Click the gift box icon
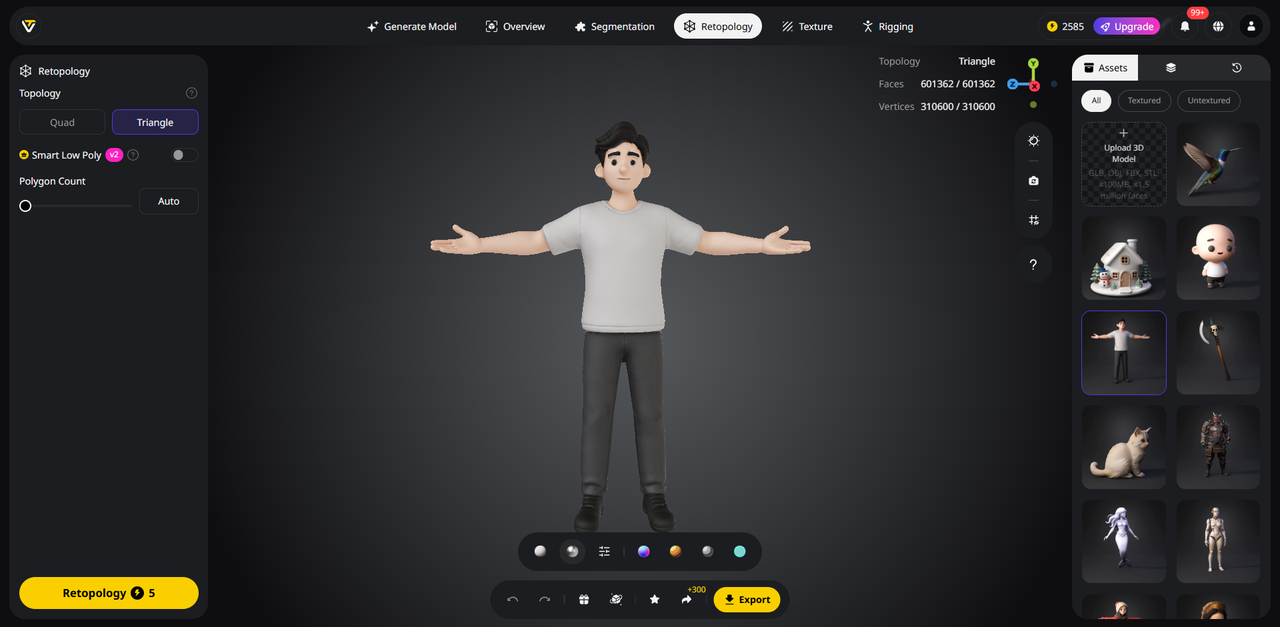This screenshot has width=1280, height=627. pos(584,599)
